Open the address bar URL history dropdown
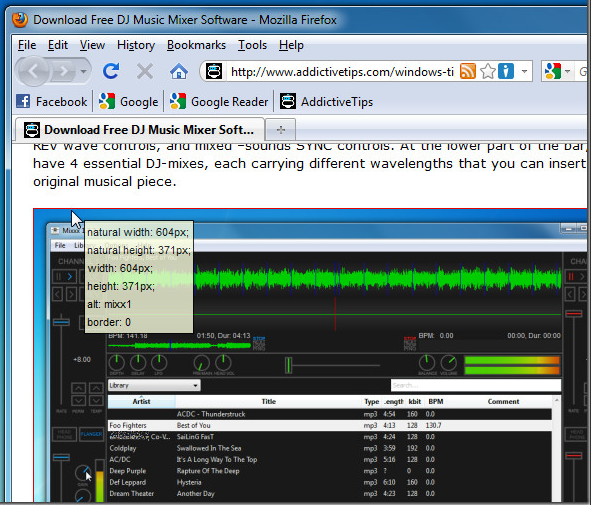This screenshot has height=505, width=592. [x=524, y=71]
